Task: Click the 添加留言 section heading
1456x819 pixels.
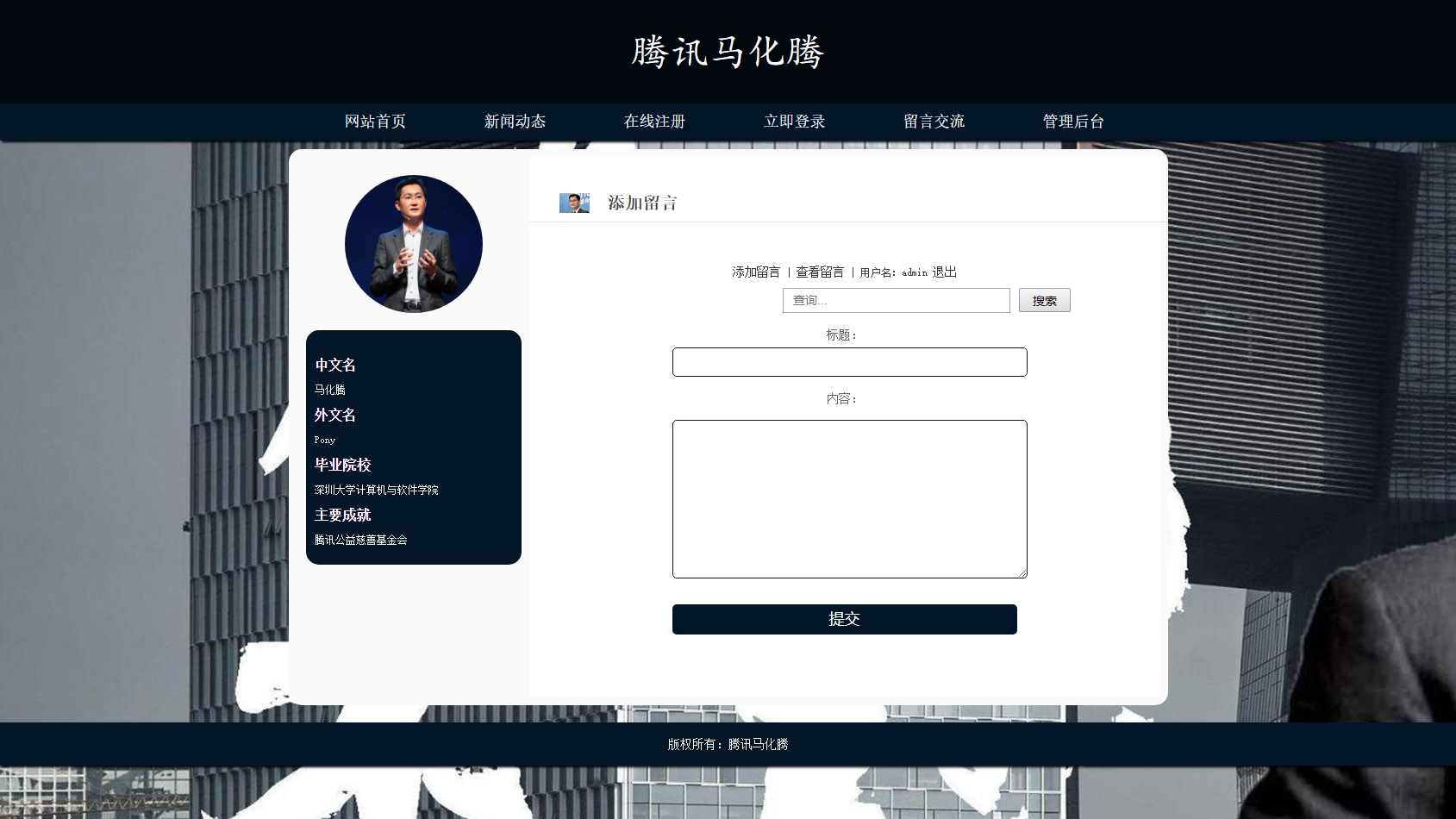Action: (642, 203)
